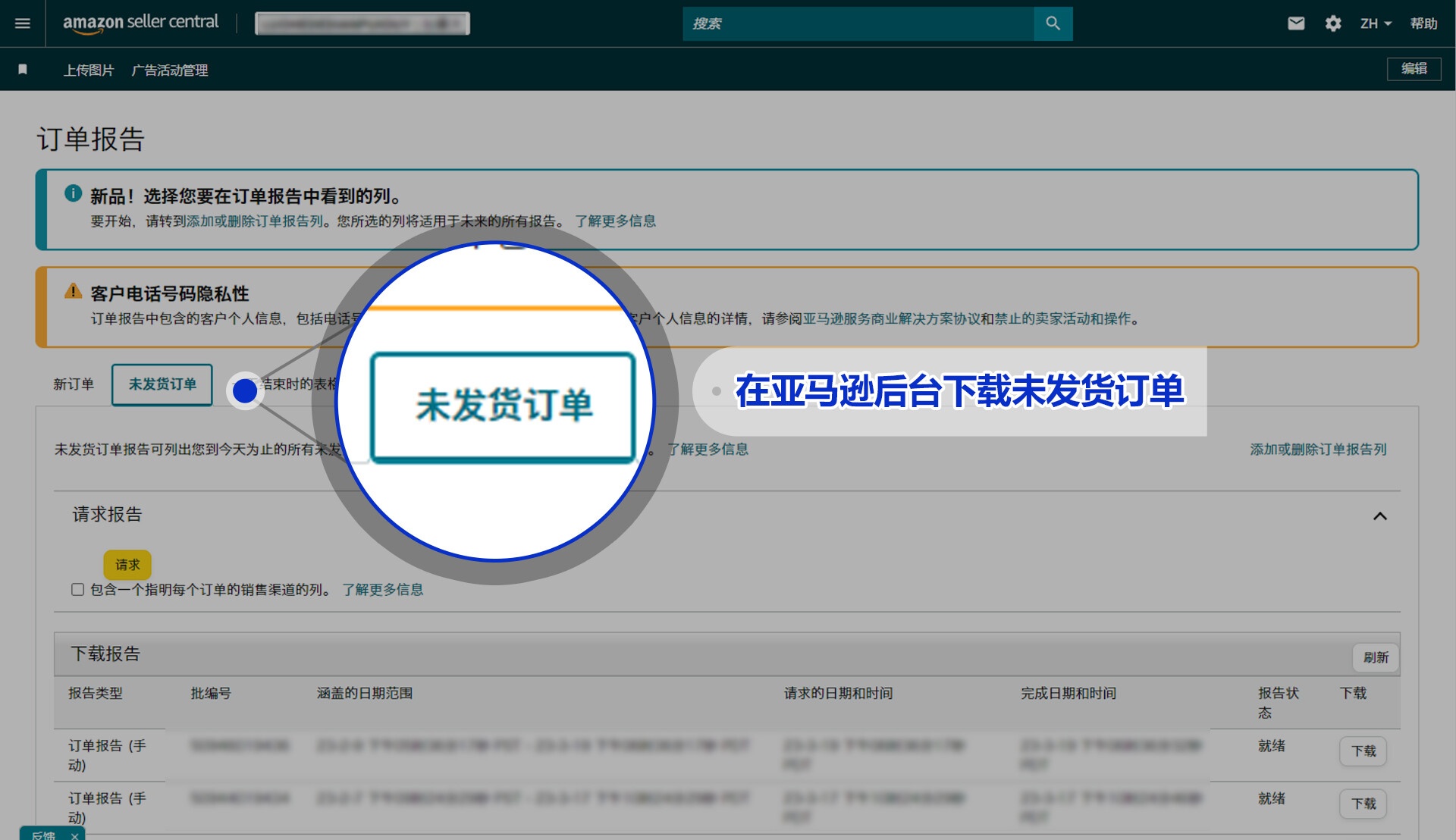The image size is (1456, 840).
Task: Click the blurred seller account selector
Action: point(362,24)
